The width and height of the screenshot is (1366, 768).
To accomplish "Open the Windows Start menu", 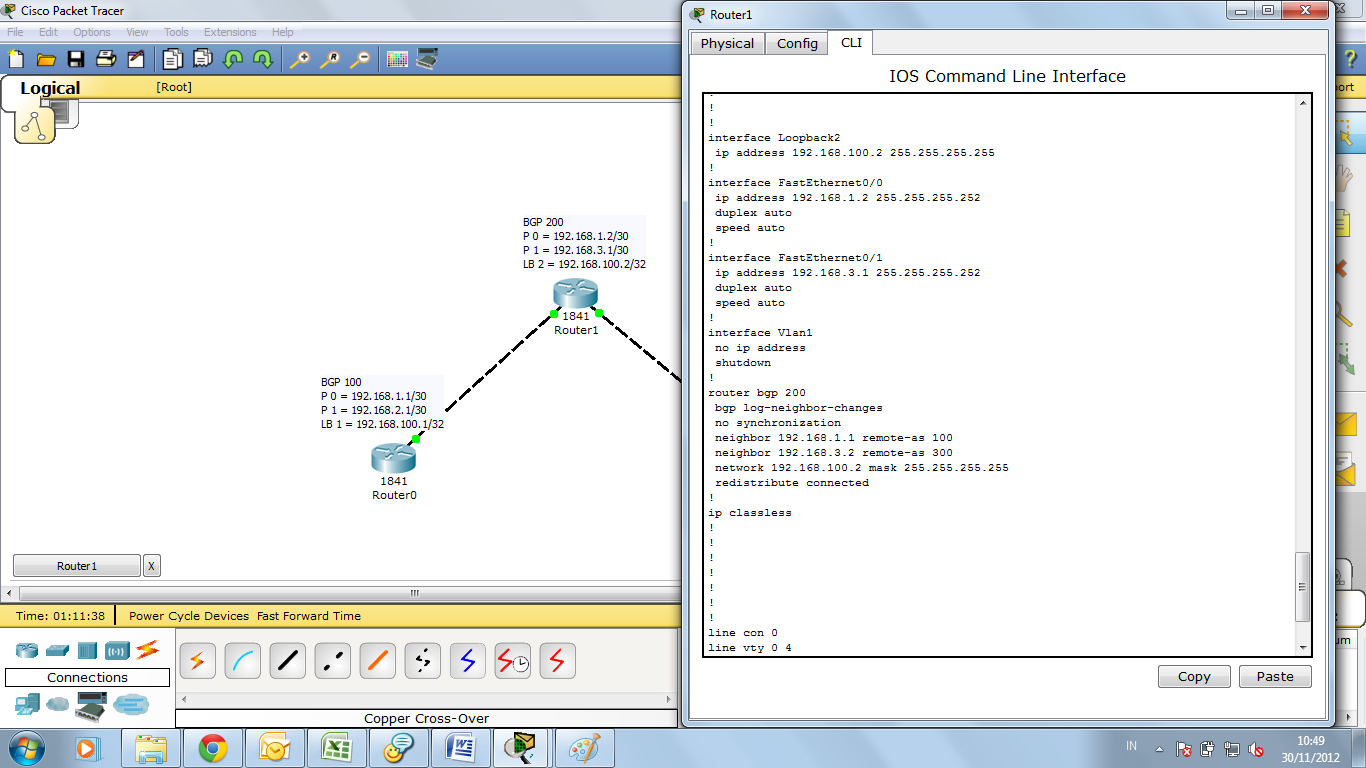I will [x=25, y=748].
